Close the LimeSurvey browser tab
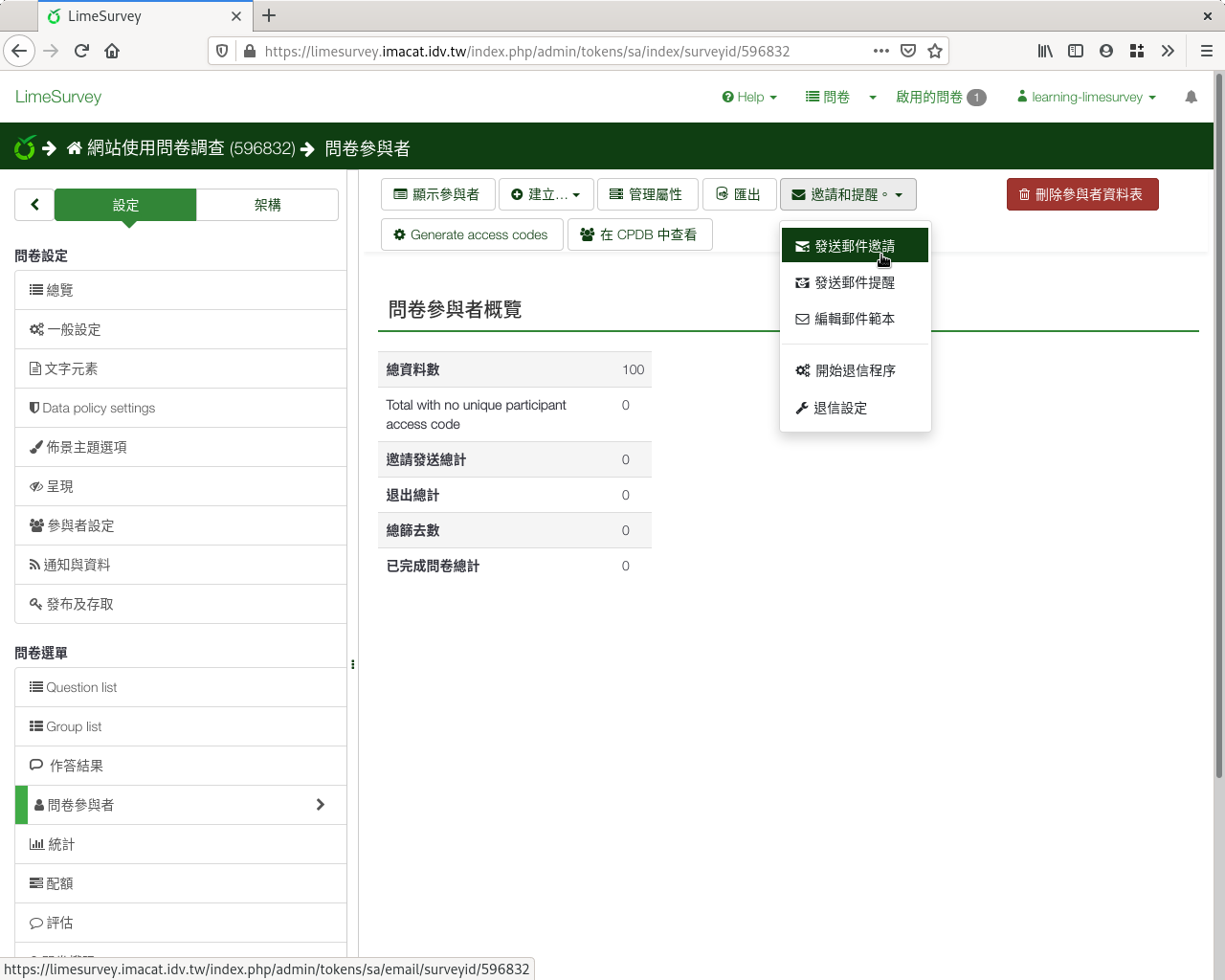Viewport: 1225px width, 980px height. point(236,16)
